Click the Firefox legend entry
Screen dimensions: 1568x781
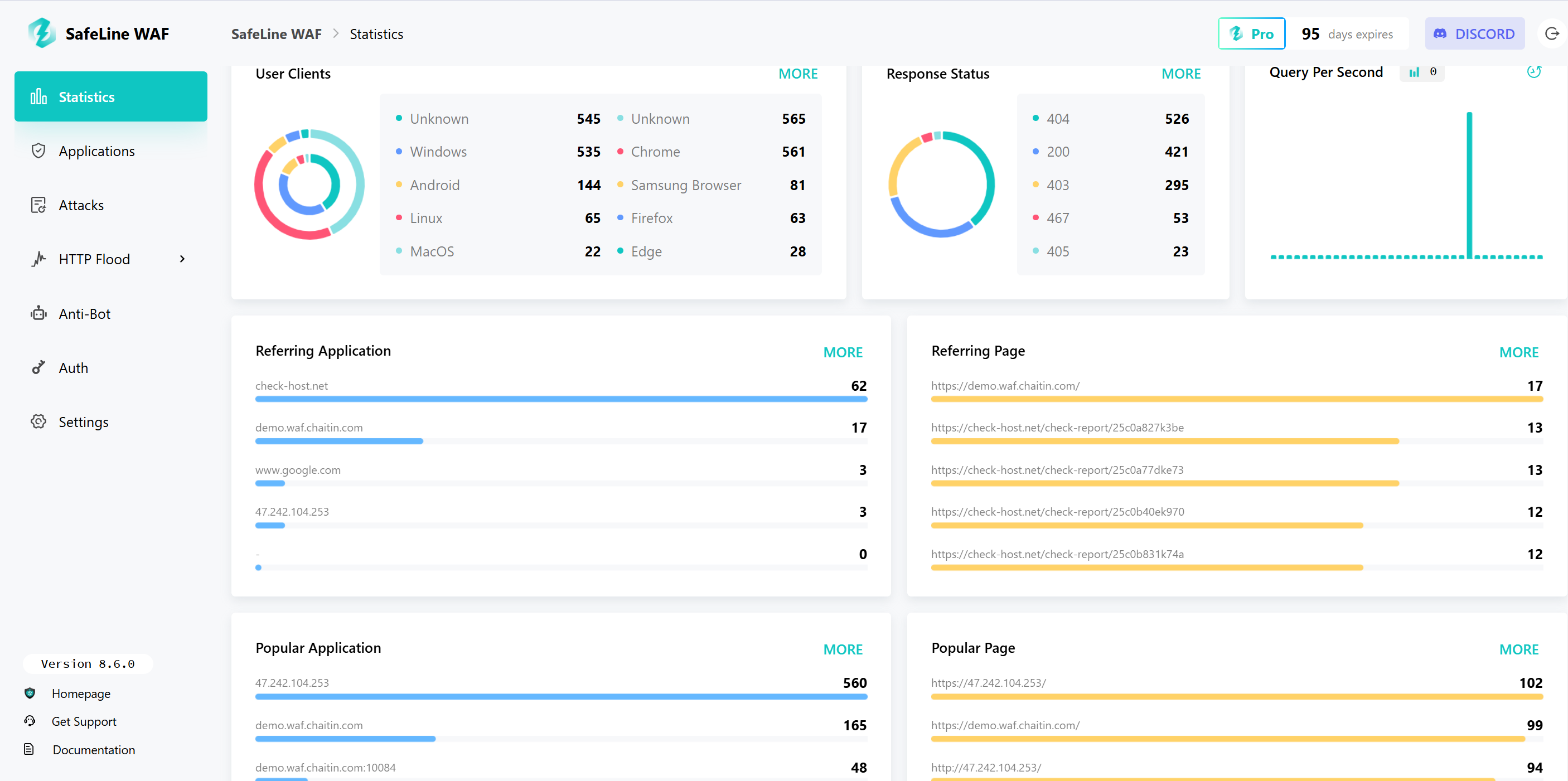pyautogui.click(x=711, y=217)
